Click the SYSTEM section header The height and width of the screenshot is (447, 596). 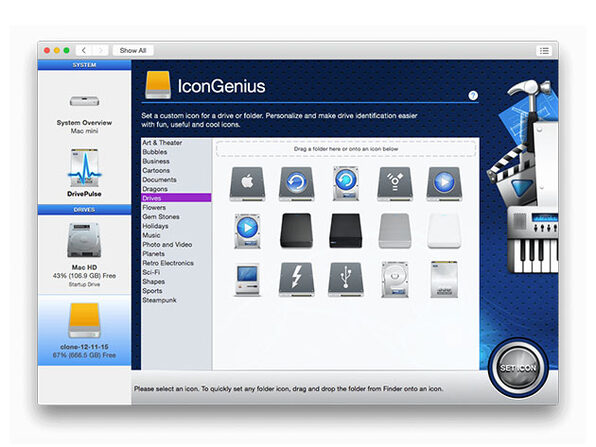[x=84, y=65]
